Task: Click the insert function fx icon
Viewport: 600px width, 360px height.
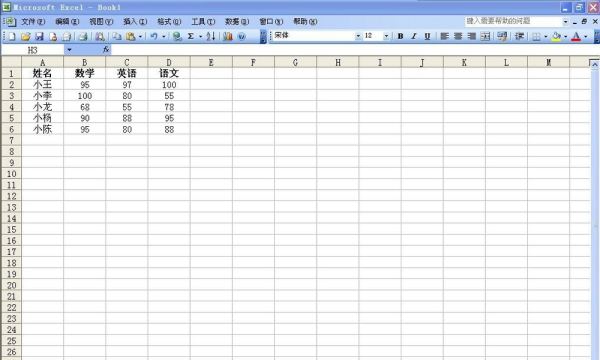Action: 106,49
